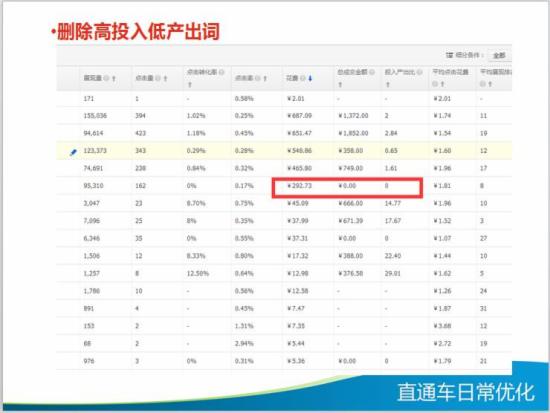Select the ¥292.73 cell in red box

pyautogui.click(x=299, y=186)
